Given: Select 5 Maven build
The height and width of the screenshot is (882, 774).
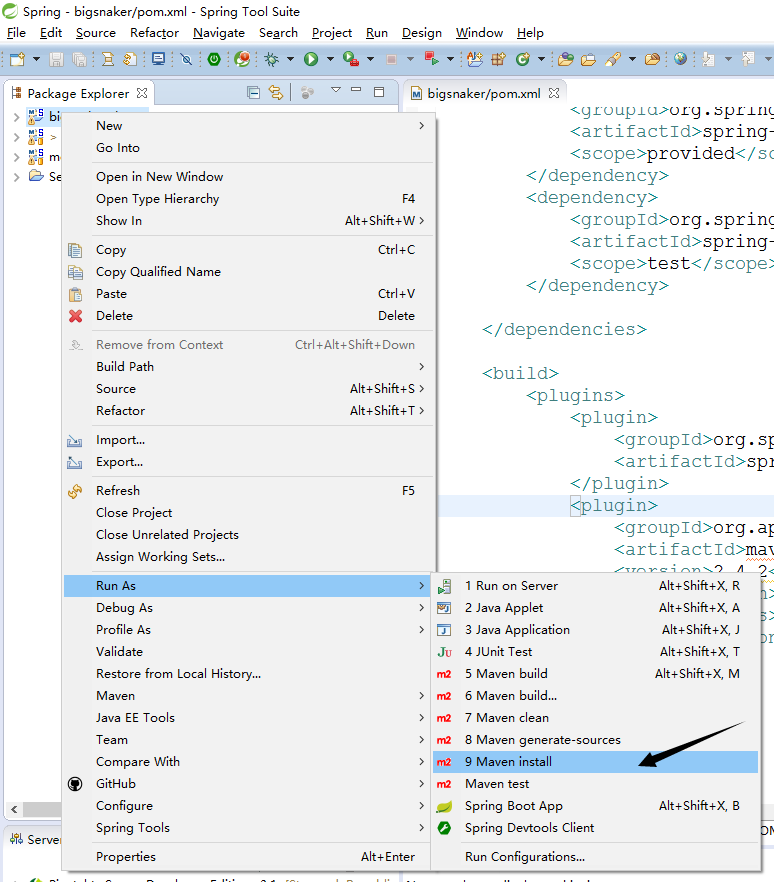Looking at the screenshot, I should 596,673.
